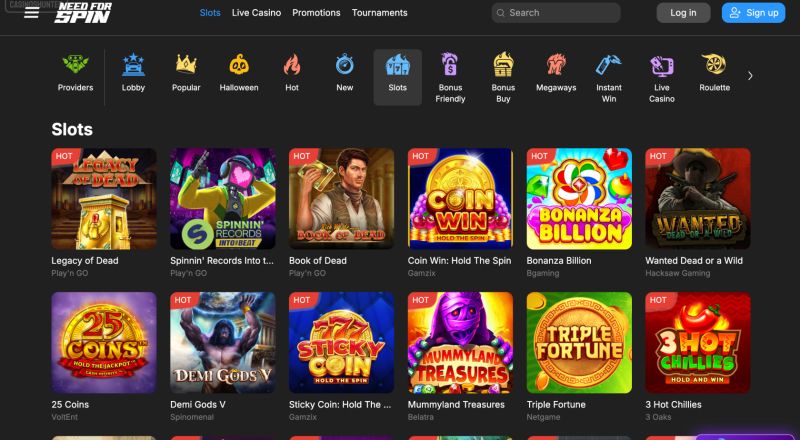This screenshot has width=800, height=440.
Task: Open the Promotions tab
Action: [316, 13]
